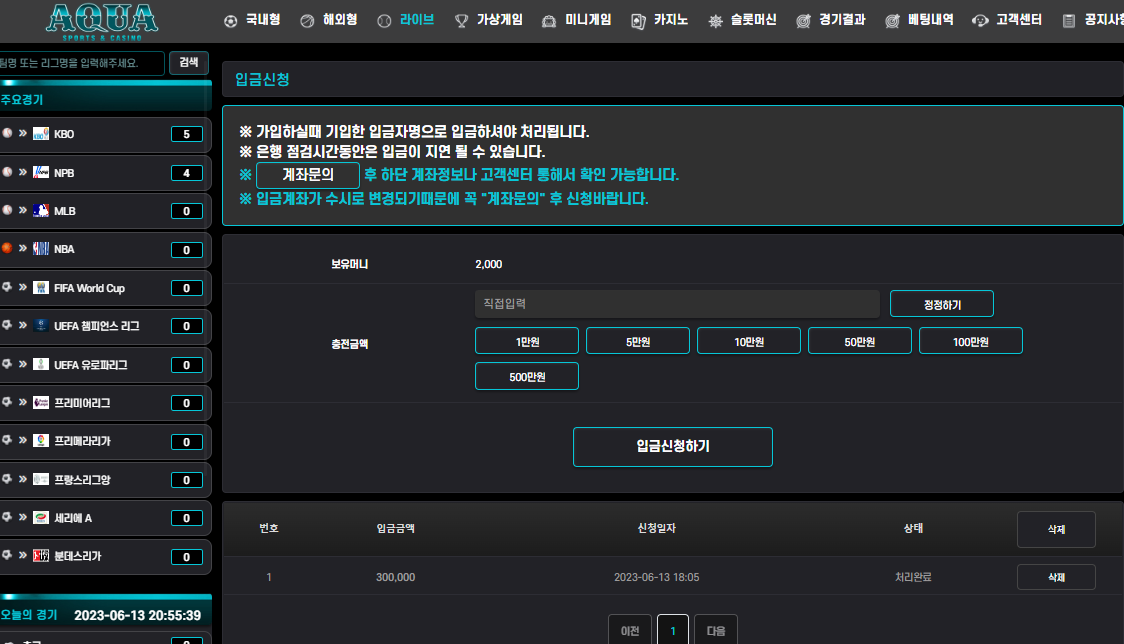Click the trophy icon beside 가상게임
Screen dimensions: 1124x644
point(461,20)
